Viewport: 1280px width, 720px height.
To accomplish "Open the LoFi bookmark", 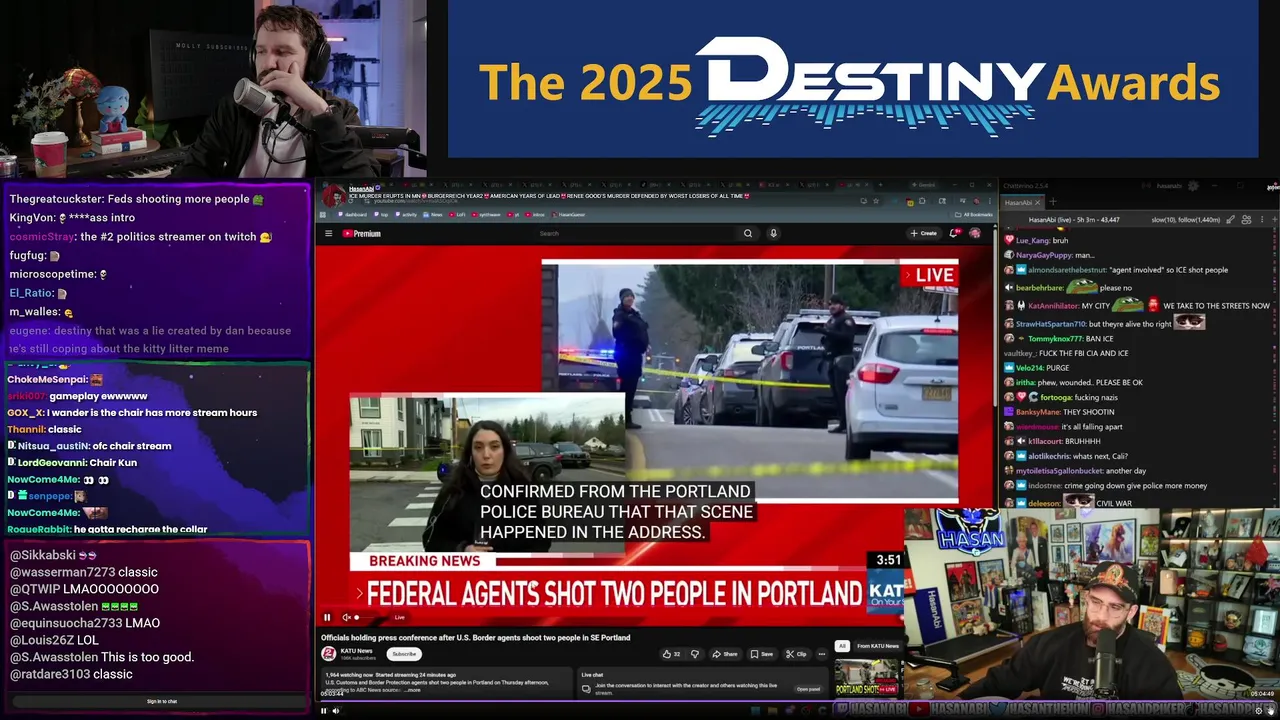I will coord(458,214).
